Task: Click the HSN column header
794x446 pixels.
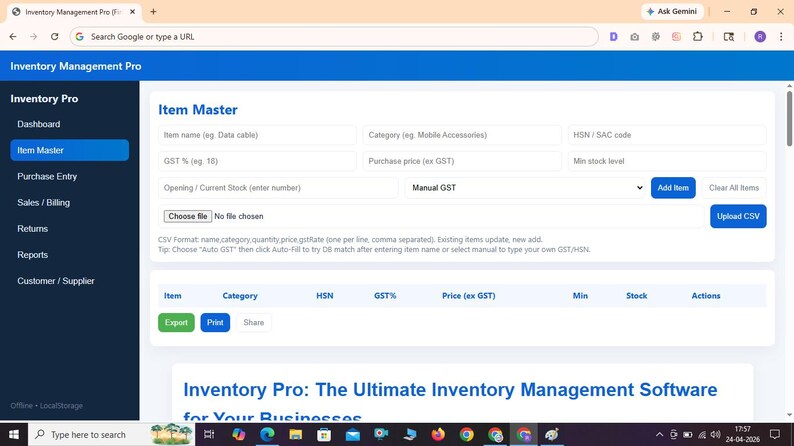Action: (x=325, y=296)
